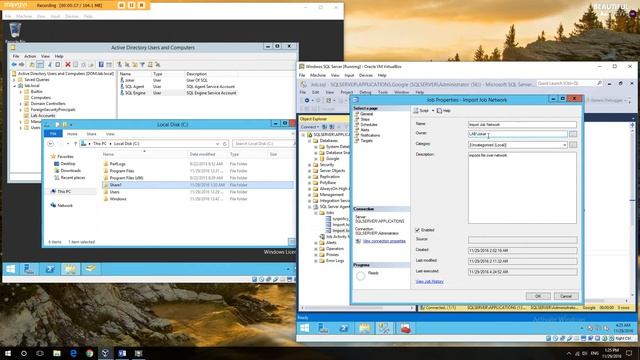
Task: Open Devices menu in Windows SQL Server VirtualBox window
Action: click(x=365, y=75)
